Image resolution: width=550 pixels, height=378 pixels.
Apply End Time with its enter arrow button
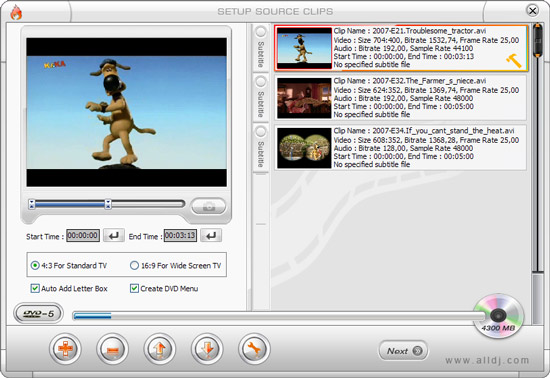211,236
